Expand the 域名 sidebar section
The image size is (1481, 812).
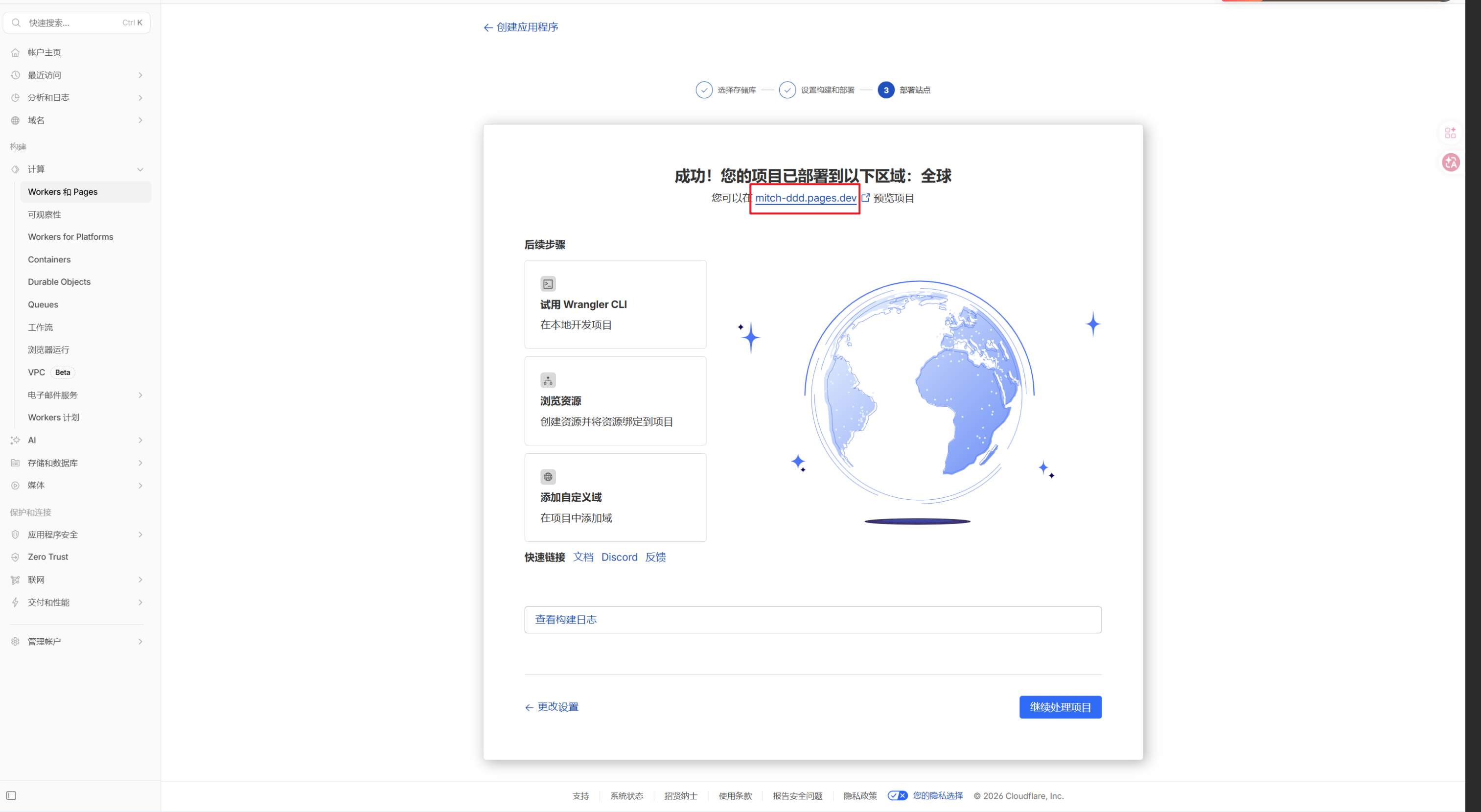click(140, 120)
